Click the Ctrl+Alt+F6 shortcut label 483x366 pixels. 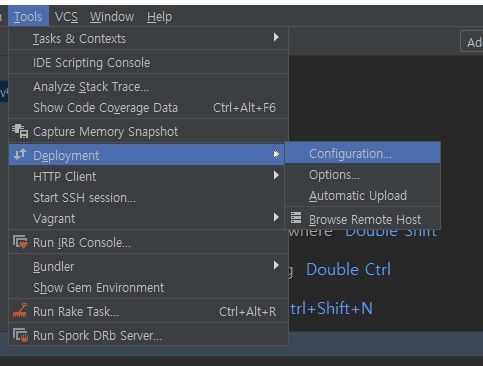click(x=244, y=108)
